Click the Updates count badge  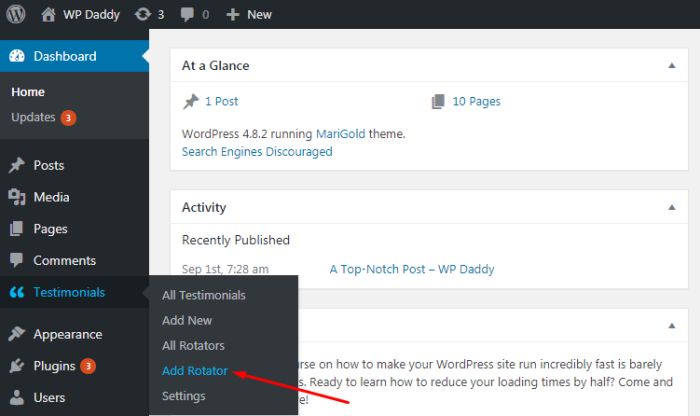coord(68,118)
